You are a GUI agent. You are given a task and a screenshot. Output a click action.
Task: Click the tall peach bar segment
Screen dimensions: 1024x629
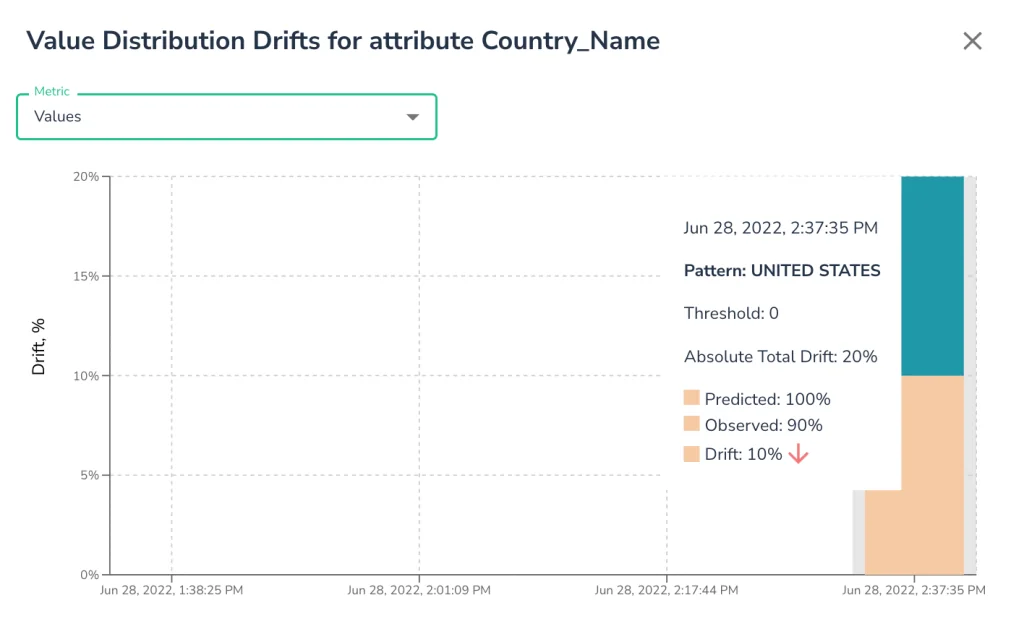pyautogui.click(x=932, y=470)
